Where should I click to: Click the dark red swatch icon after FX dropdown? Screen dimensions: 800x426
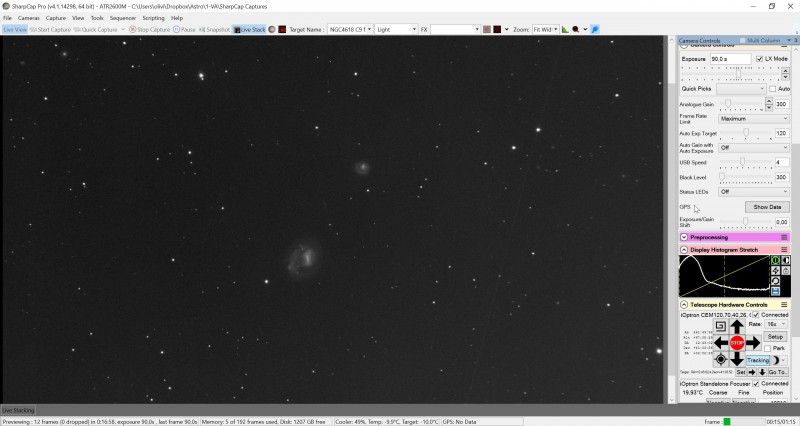(497, 30)
